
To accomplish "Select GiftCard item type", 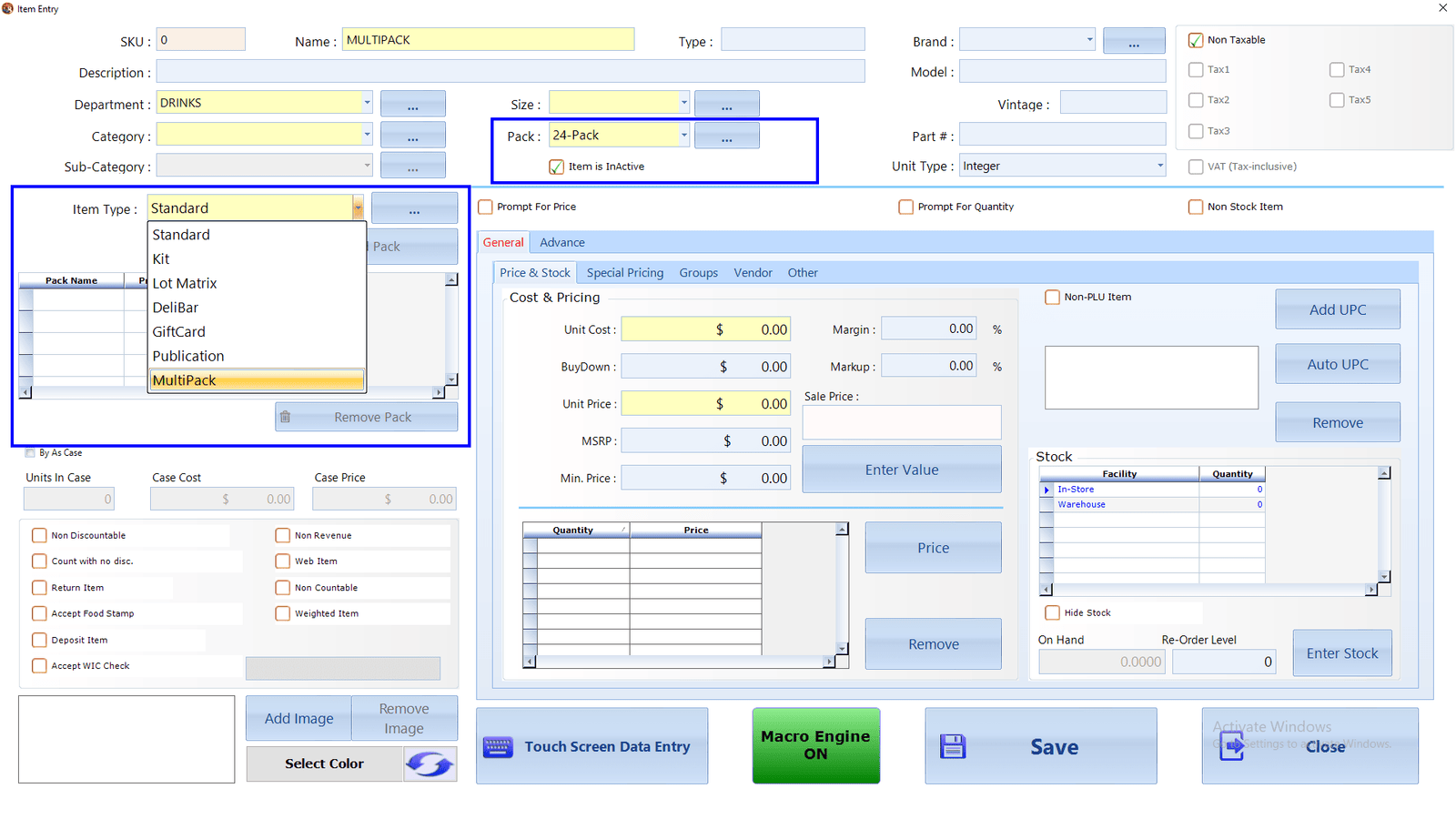I will [x=257, y=331].
